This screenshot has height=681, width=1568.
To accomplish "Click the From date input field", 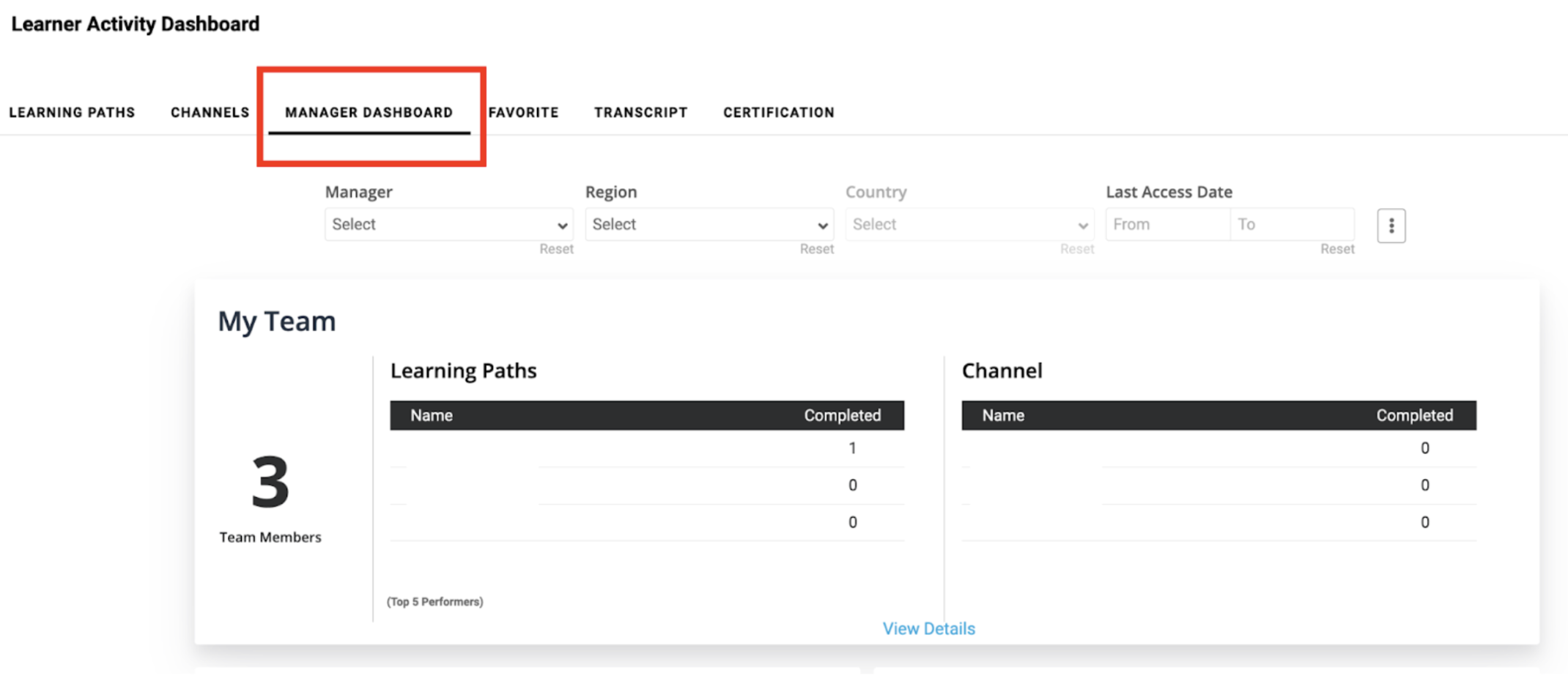I will pos(1167,224).
